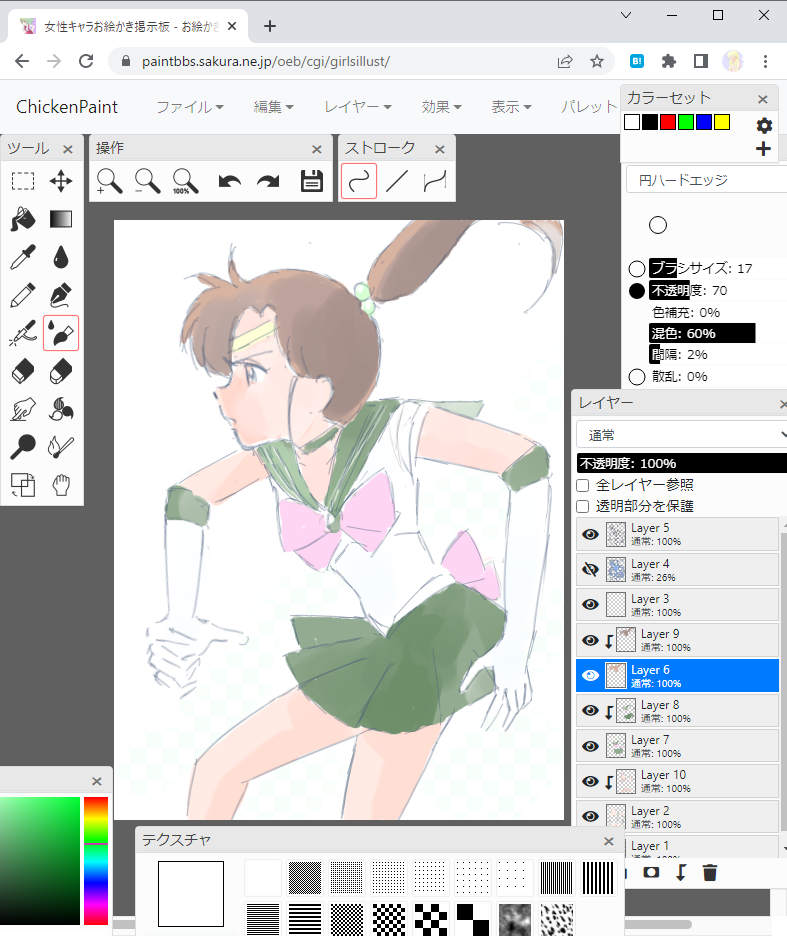
Task: Reset zoom to 100% magnifier
Action: [x=185, y=181]
